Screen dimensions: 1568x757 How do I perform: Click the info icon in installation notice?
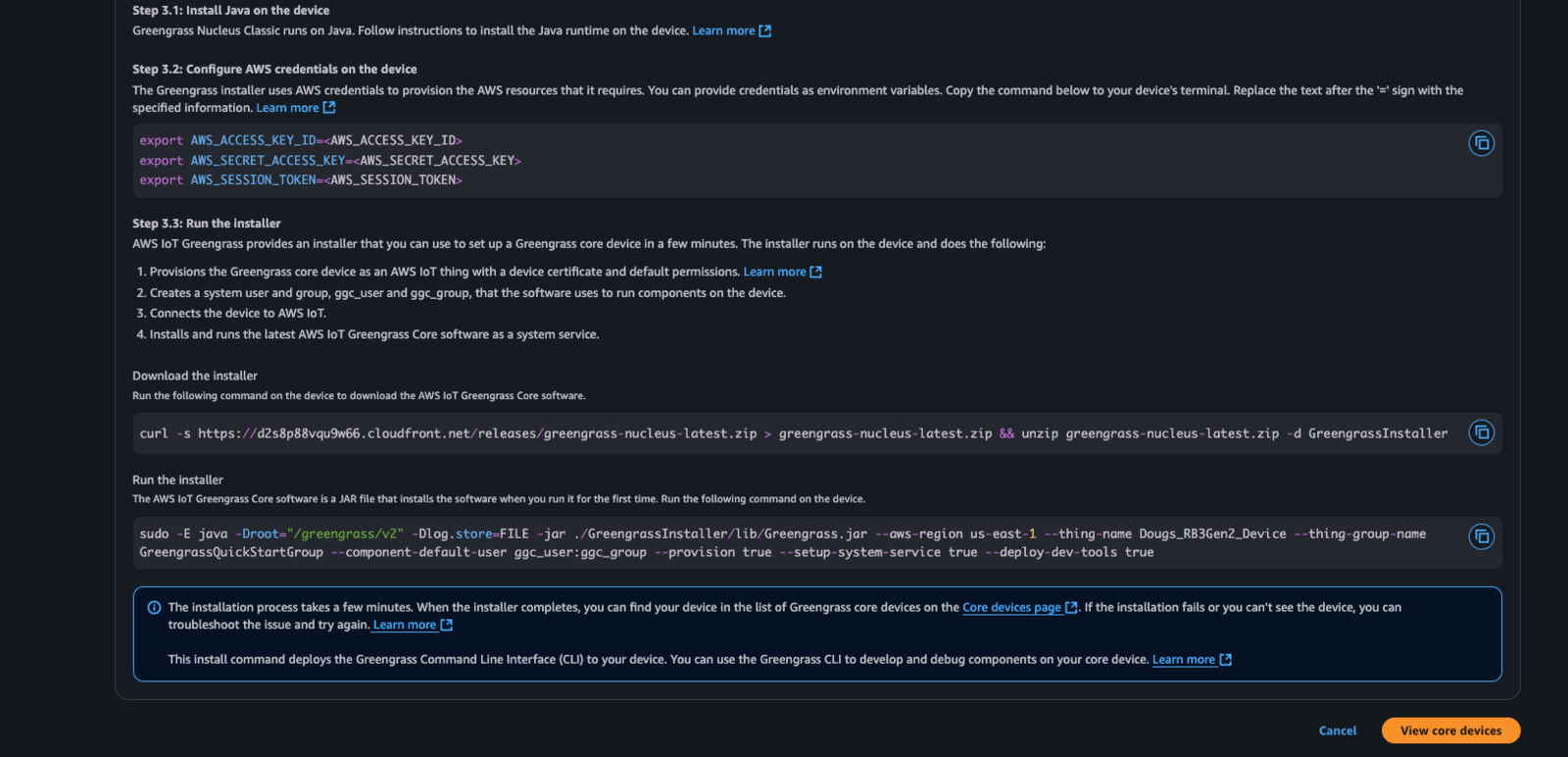[154, 608]
